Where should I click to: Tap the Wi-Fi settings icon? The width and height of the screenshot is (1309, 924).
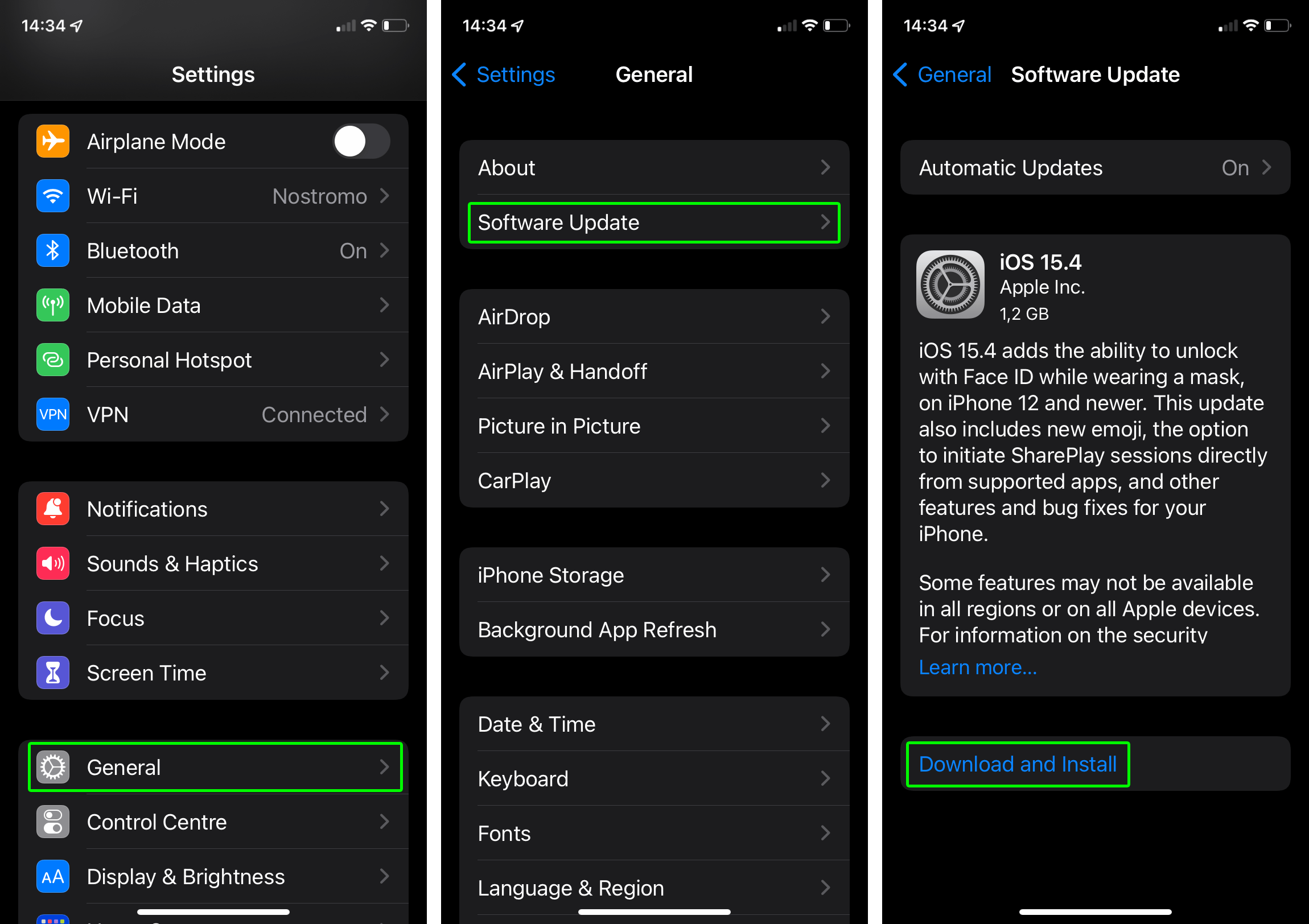pos(52,196)
